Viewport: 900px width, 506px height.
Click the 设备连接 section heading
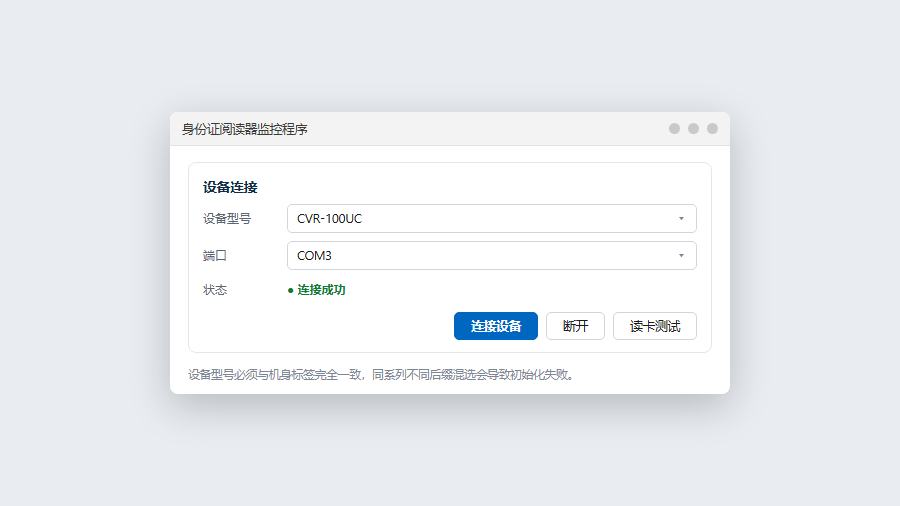click(230, 187)
